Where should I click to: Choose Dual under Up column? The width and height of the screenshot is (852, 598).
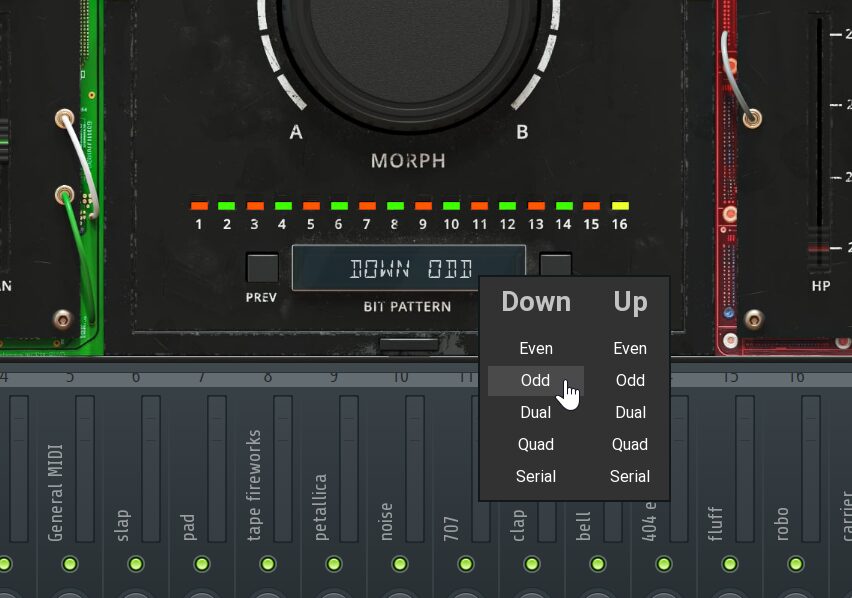point(630,412)
